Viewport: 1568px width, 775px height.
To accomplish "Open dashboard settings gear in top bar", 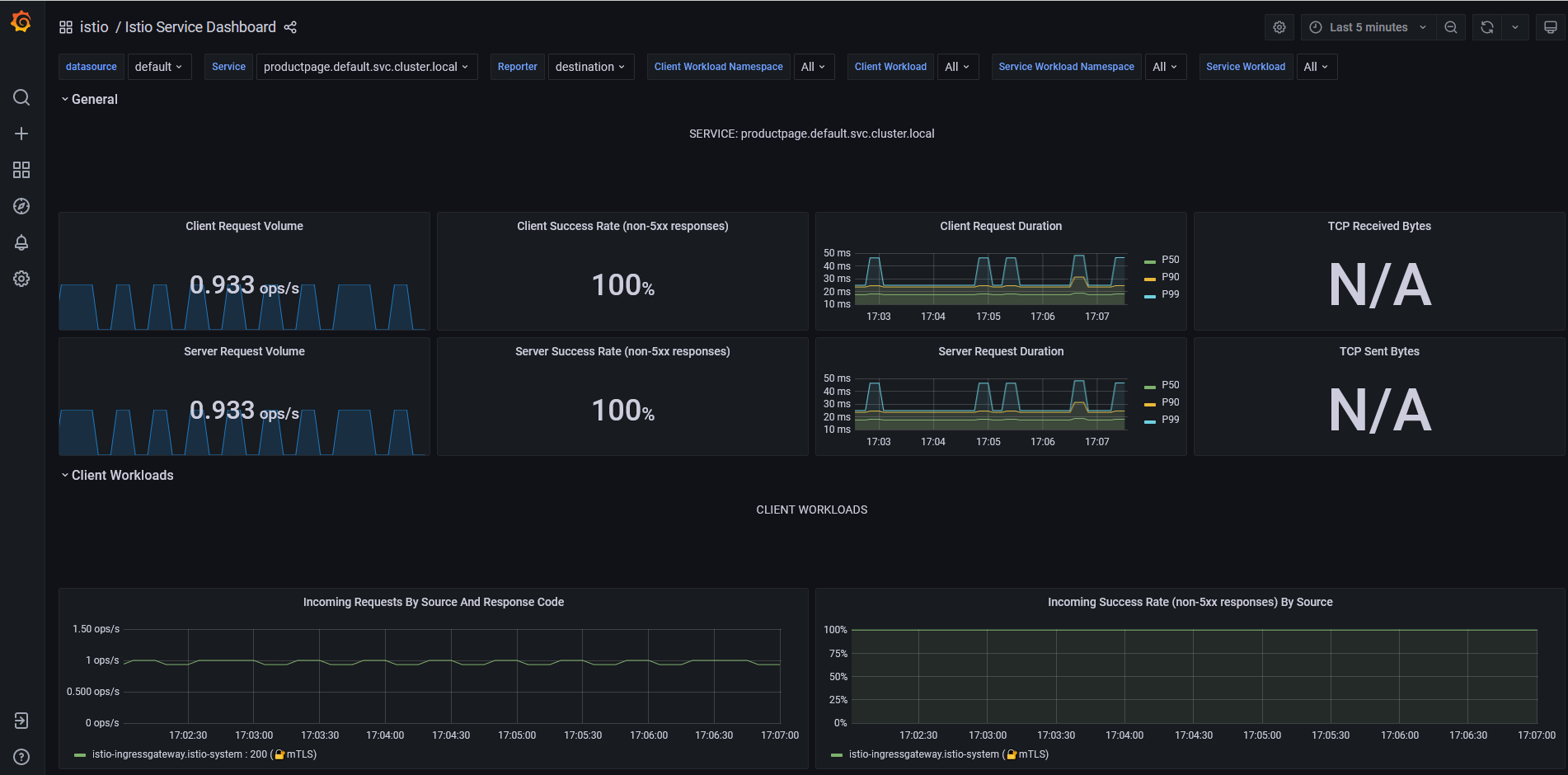I will (x=1279, y=27).
